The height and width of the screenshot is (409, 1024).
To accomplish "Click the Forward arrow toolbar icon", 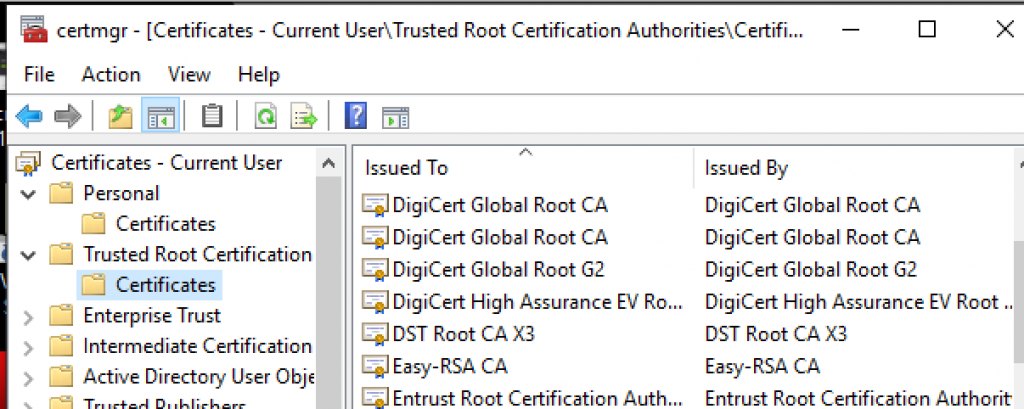I will [67, 117].
